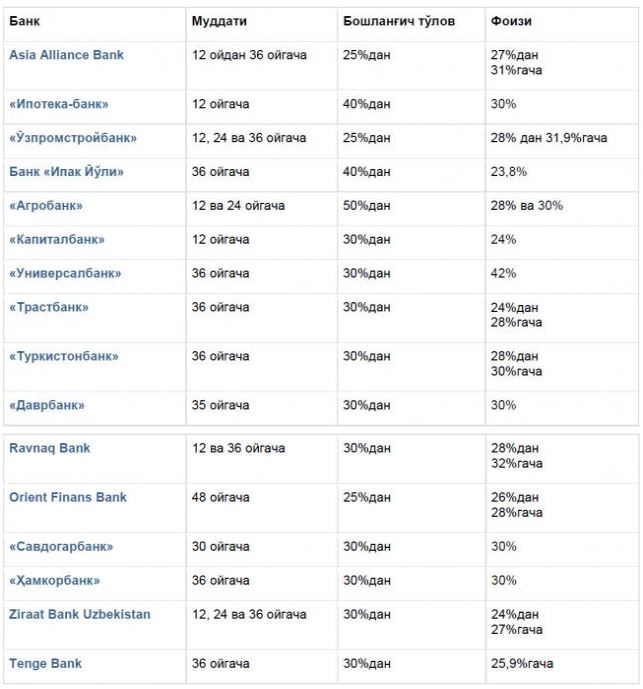Open «Капиталбанк» bank page link
This screenshot has width=643, height=689.
57,240
